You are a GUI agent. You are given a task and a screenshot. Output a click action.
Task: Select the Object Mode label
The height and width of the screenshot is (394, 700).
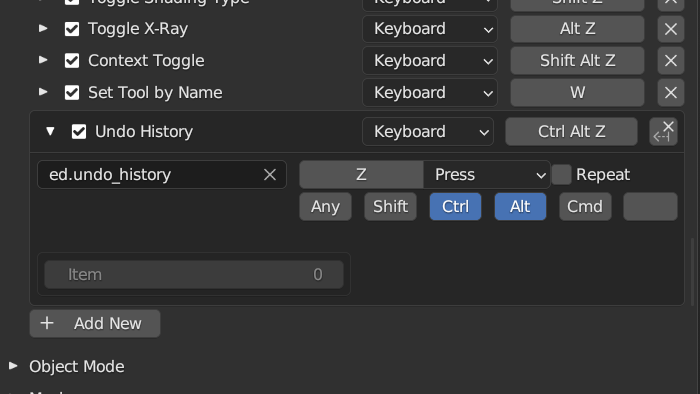pyautogui.click(x=77, y=366)
